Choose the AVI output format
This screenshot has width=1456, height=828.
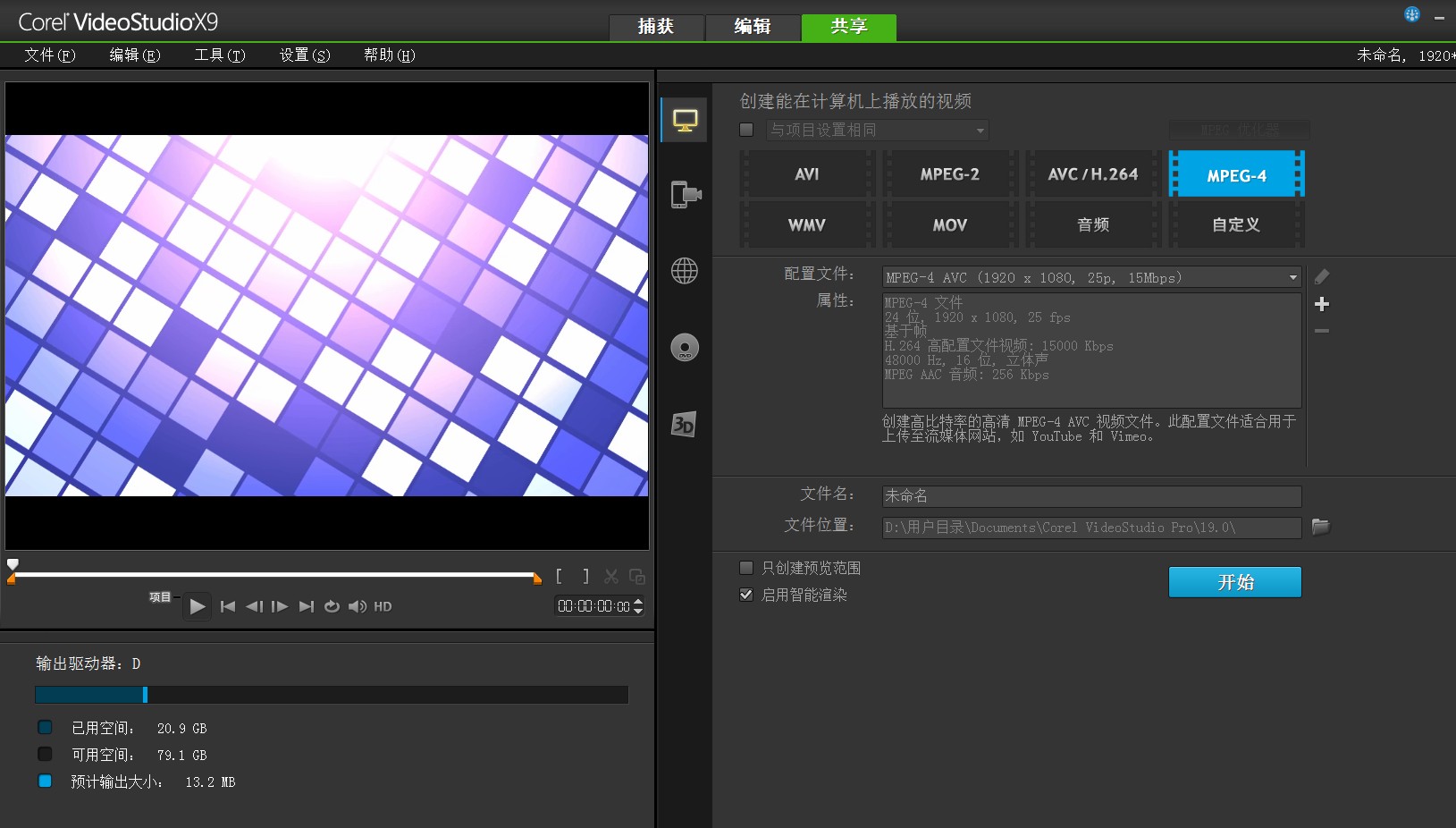click(807, 173)
